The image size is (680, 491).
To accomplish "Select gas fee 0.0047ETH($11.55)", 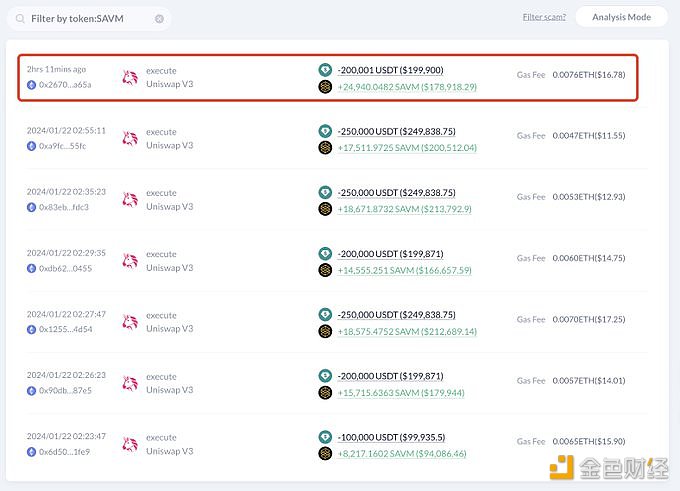I will tap(589, 136).
